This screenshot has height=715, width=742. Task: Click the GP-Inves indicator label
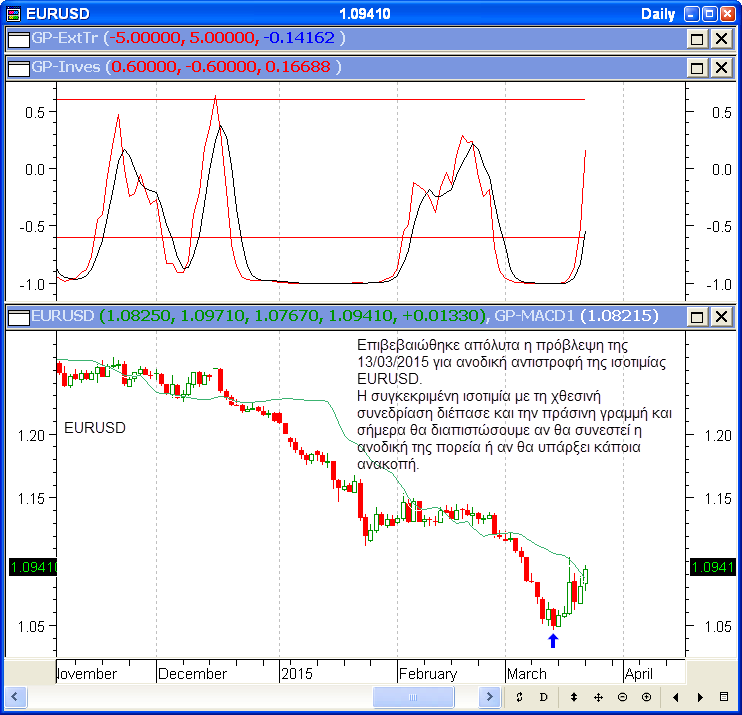pos(66,67)
